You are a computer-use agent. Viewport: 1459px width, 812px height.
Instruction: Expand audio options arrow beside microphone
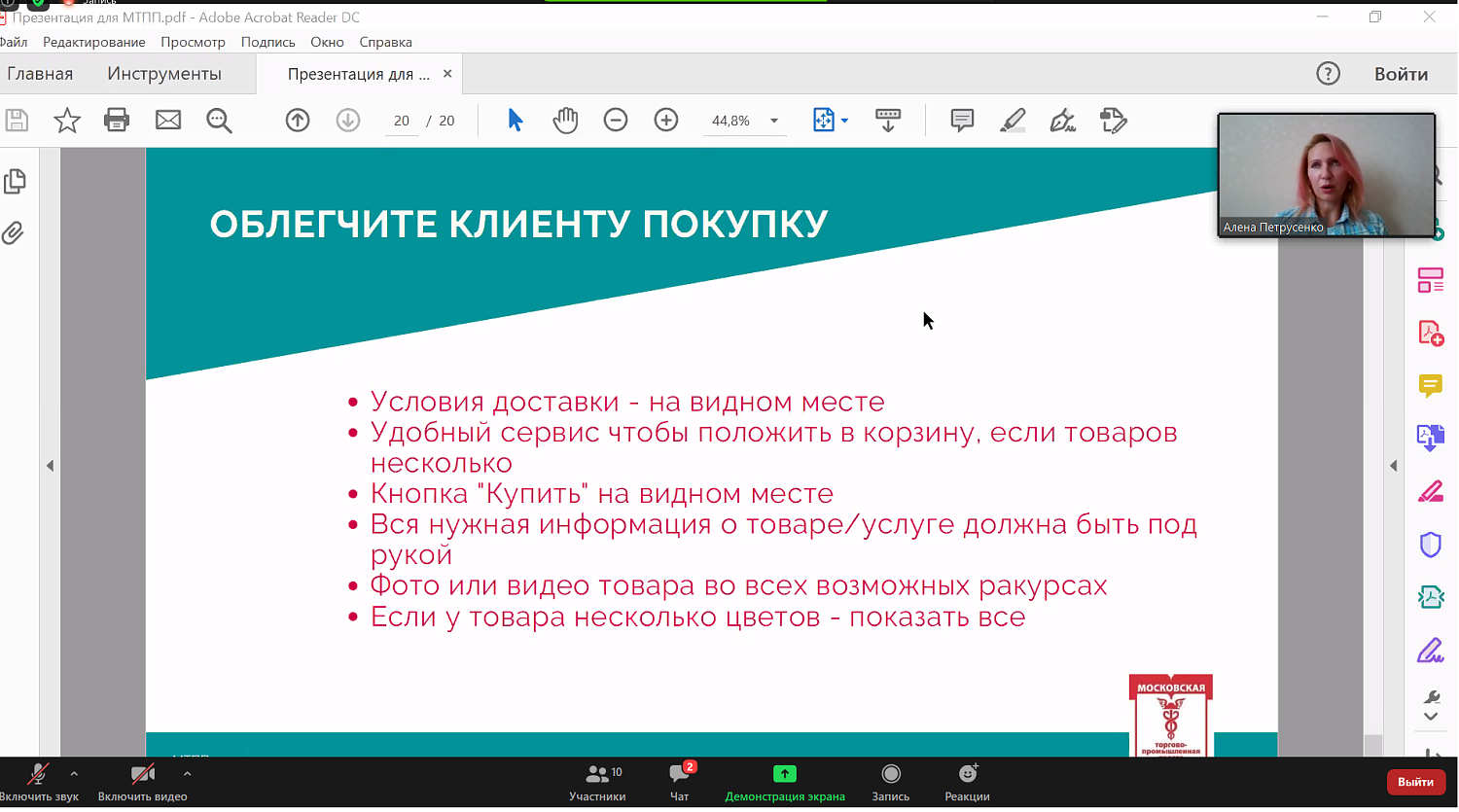74,774
